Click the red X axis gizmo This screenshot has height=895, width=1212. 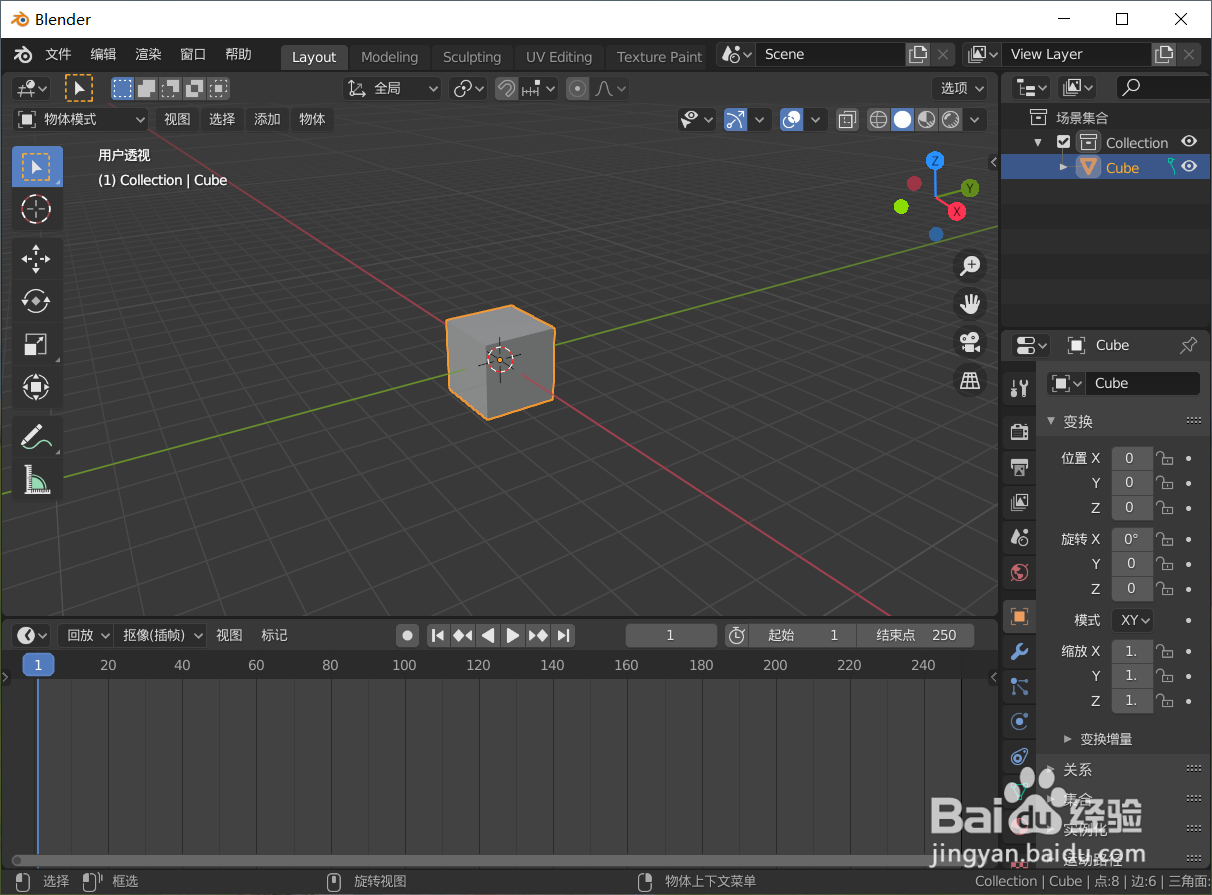point(957,211)
